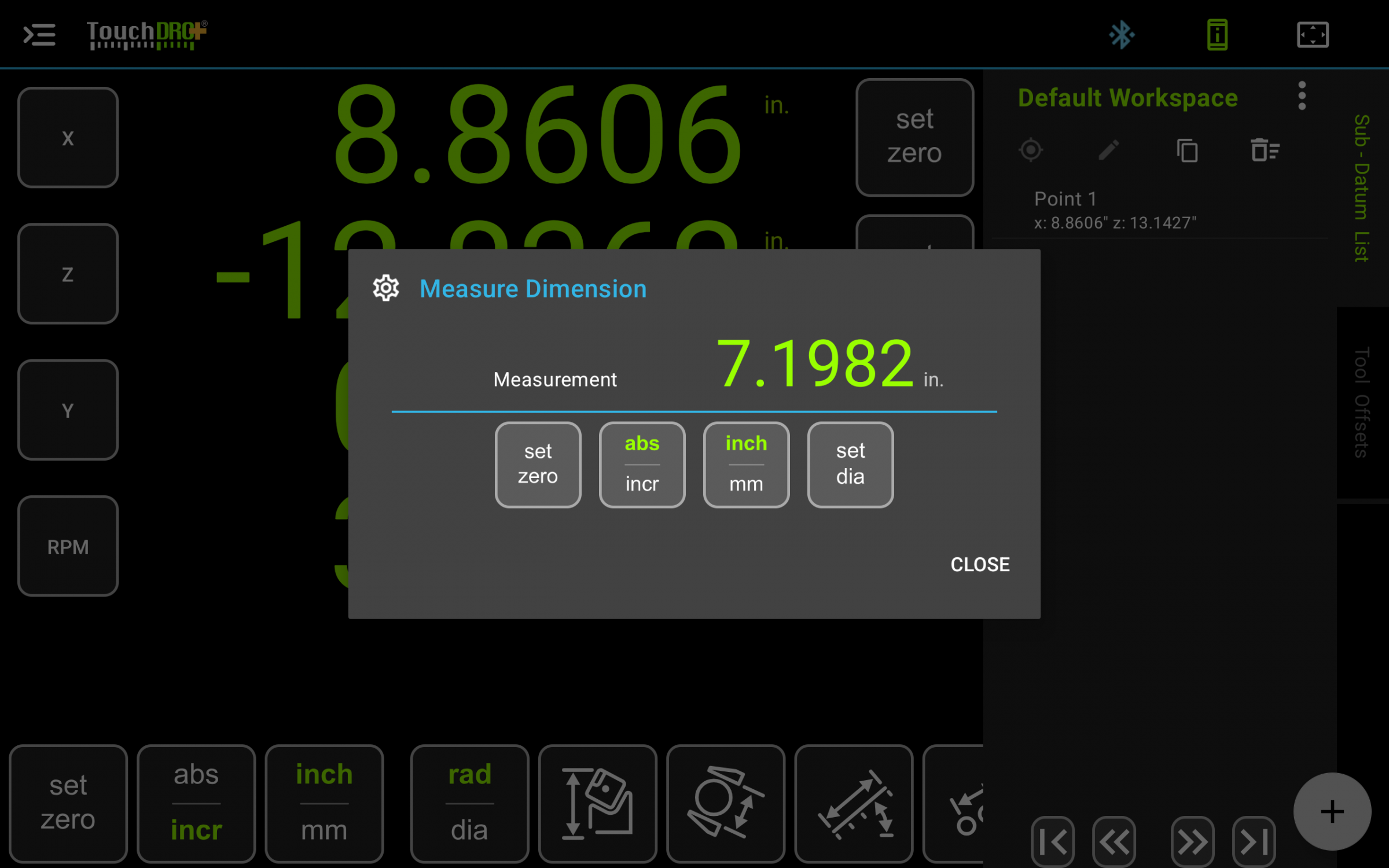Image resolution: width=1389 pixels, height=868 pixels.
Task: Toggle fullscreen mode icon
Action: 1313,35
